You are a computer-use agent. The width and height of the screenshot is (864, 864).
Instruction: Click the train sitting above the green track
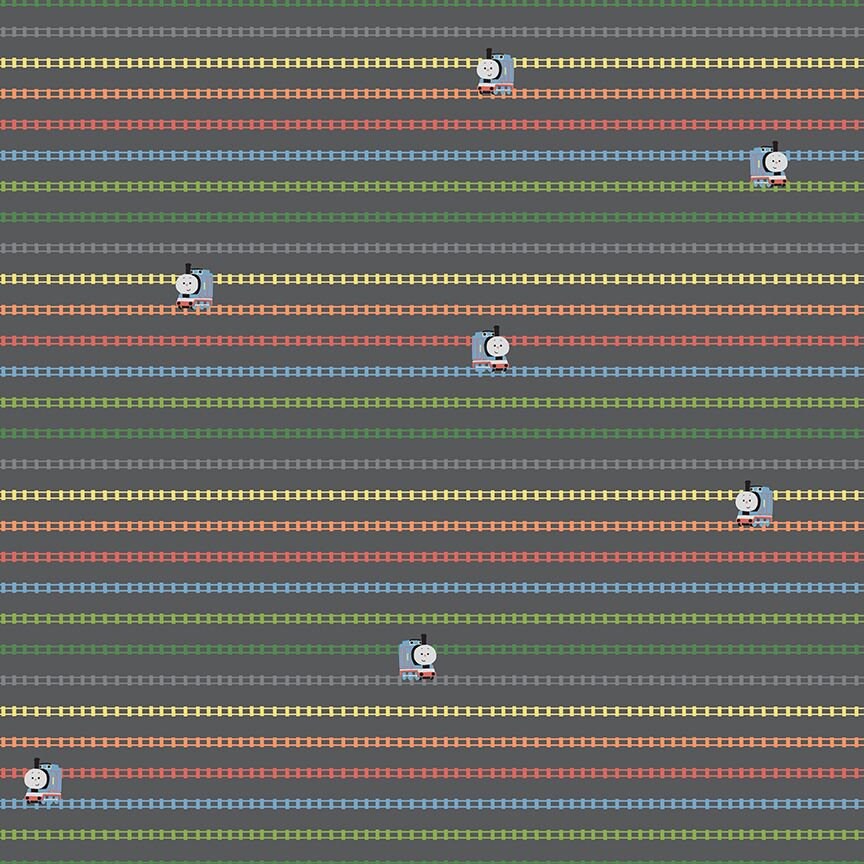pos(416,660)
